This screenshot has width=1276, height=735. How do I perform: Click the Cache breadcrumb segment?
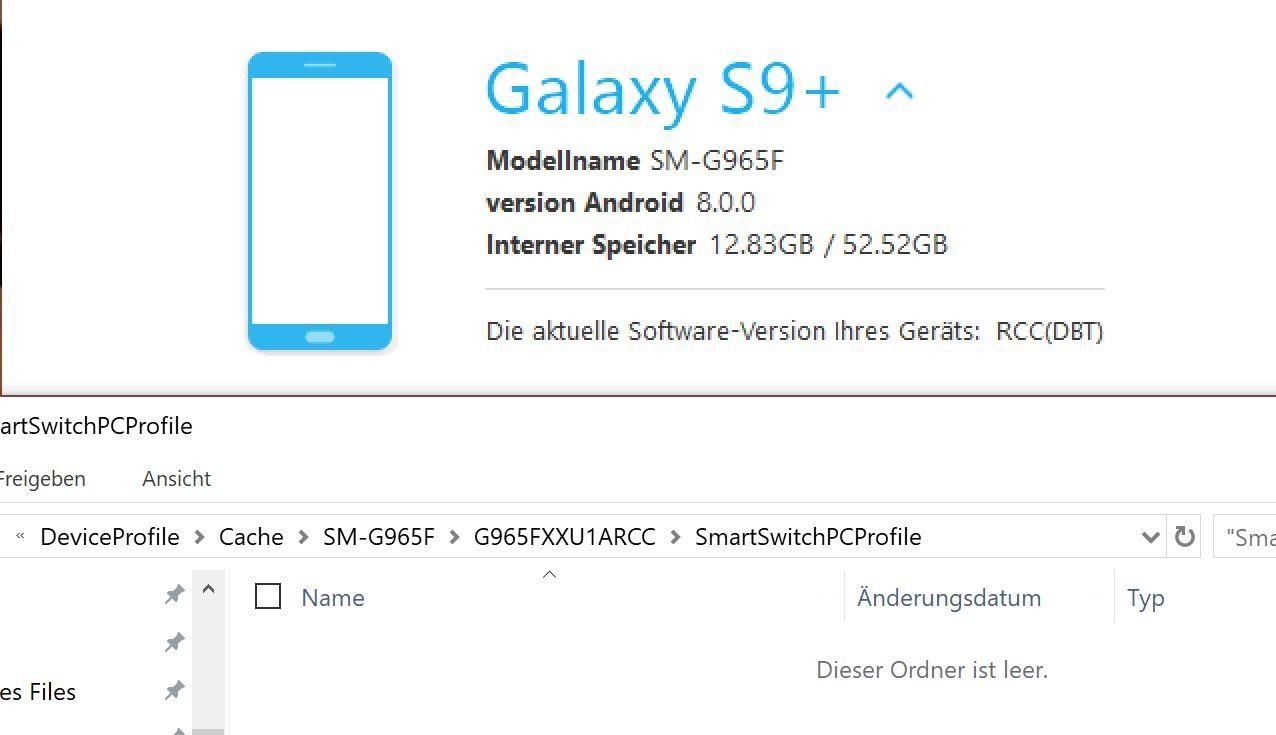pos(251,537)
